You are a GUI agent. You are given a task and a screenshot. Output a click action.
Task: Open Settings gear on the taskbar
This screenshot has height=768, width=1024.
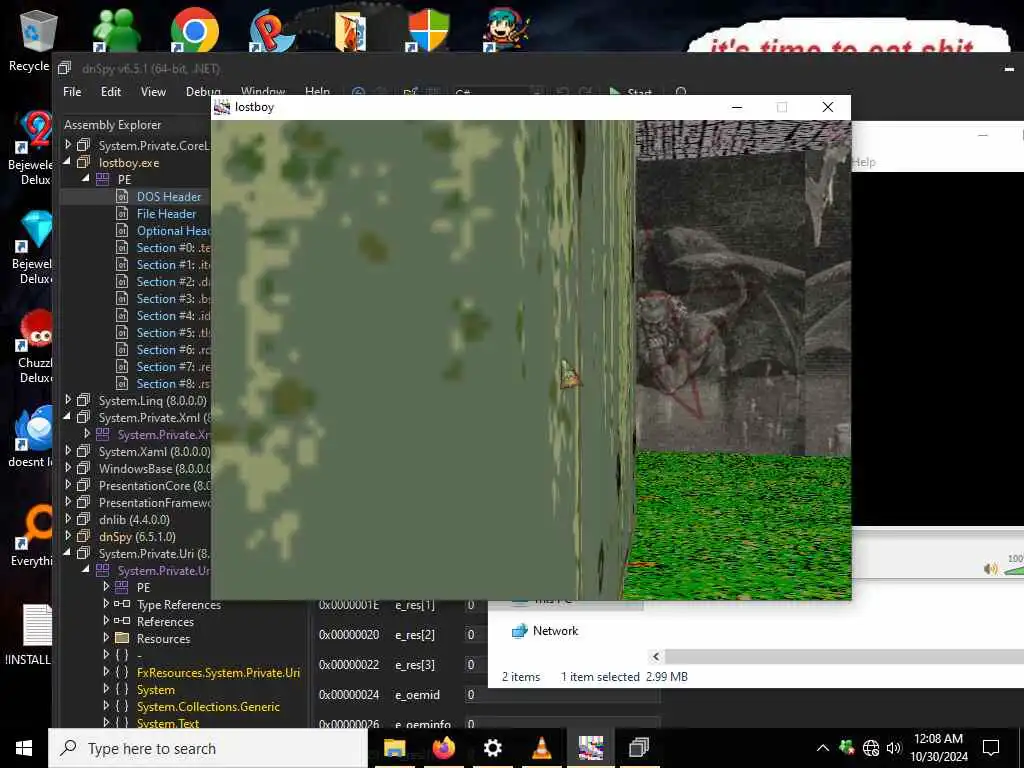492,748
